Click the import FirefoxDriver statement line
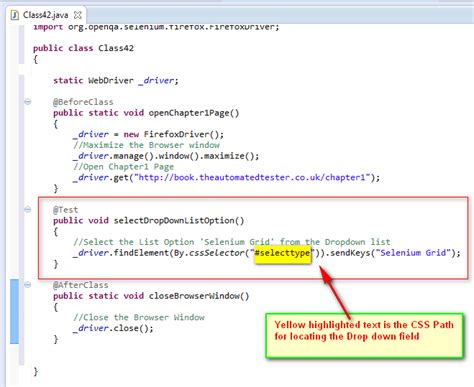 coord(156,27)
